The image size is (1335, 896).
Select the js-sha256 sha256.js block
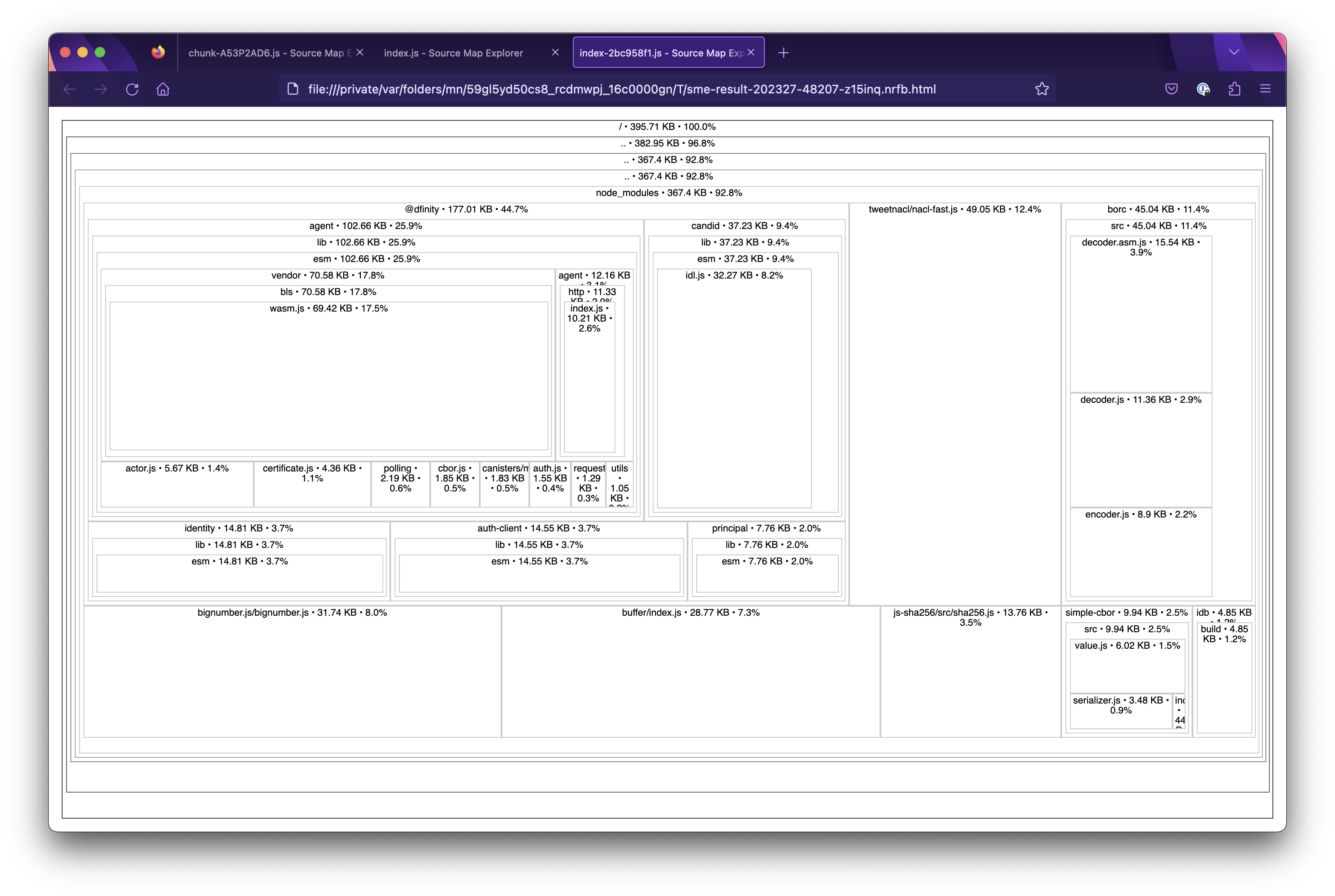pos(970,672)
